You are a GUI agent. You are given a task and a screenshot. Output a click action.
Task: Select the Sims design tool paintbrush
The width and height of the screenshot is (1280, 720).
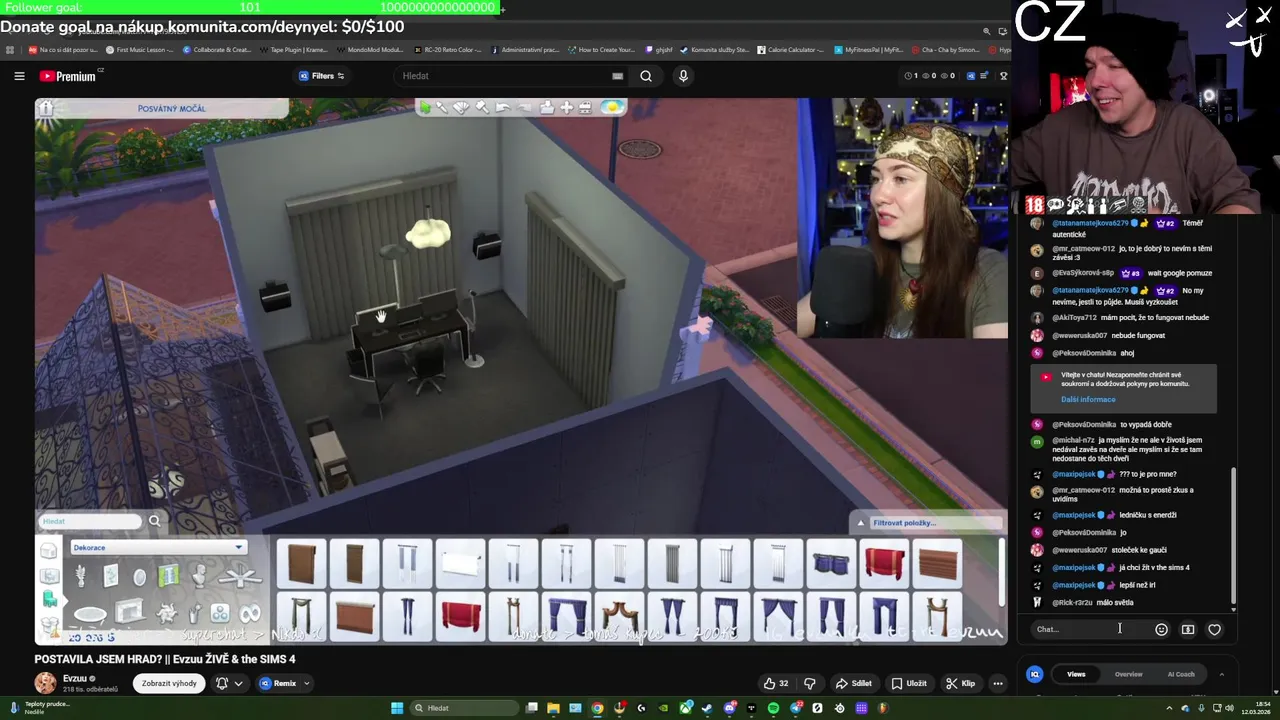[461, 107]
